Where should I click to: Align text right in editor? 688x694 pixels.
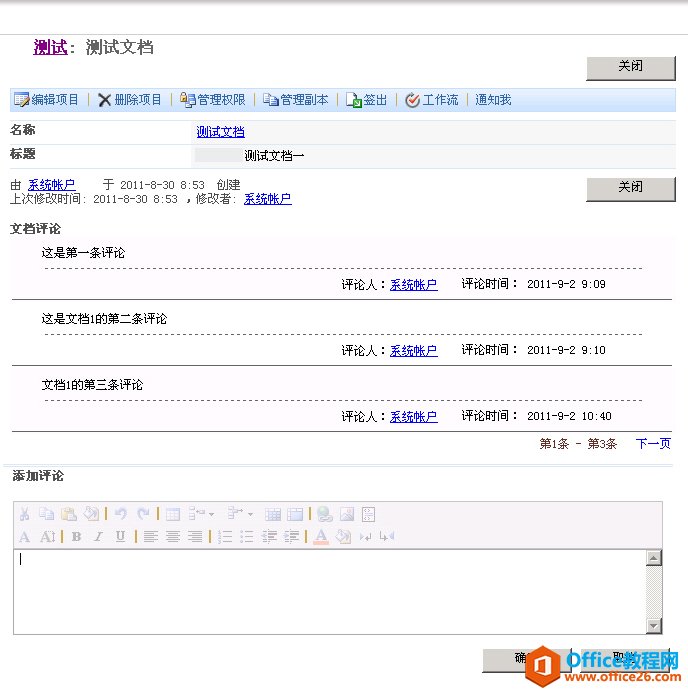[195, 537]
